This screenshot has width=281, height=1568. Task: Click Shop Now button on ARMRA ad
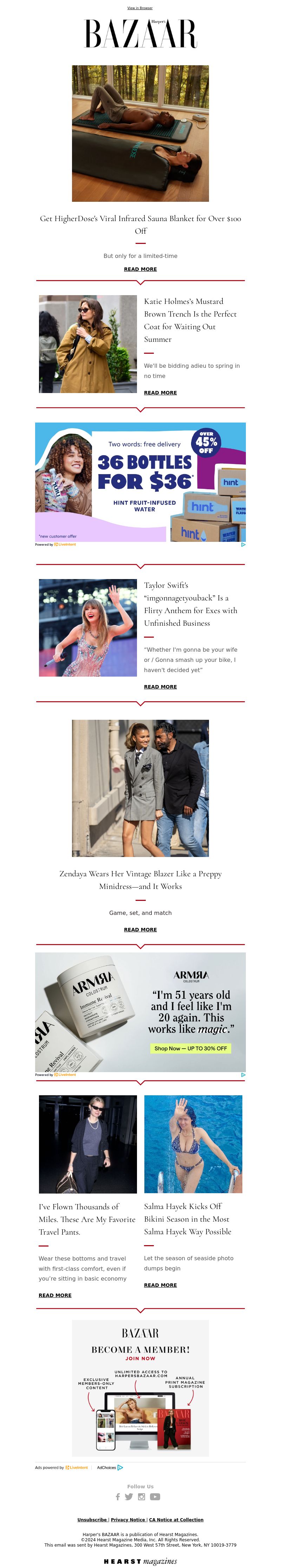(x=190, y=1048)
